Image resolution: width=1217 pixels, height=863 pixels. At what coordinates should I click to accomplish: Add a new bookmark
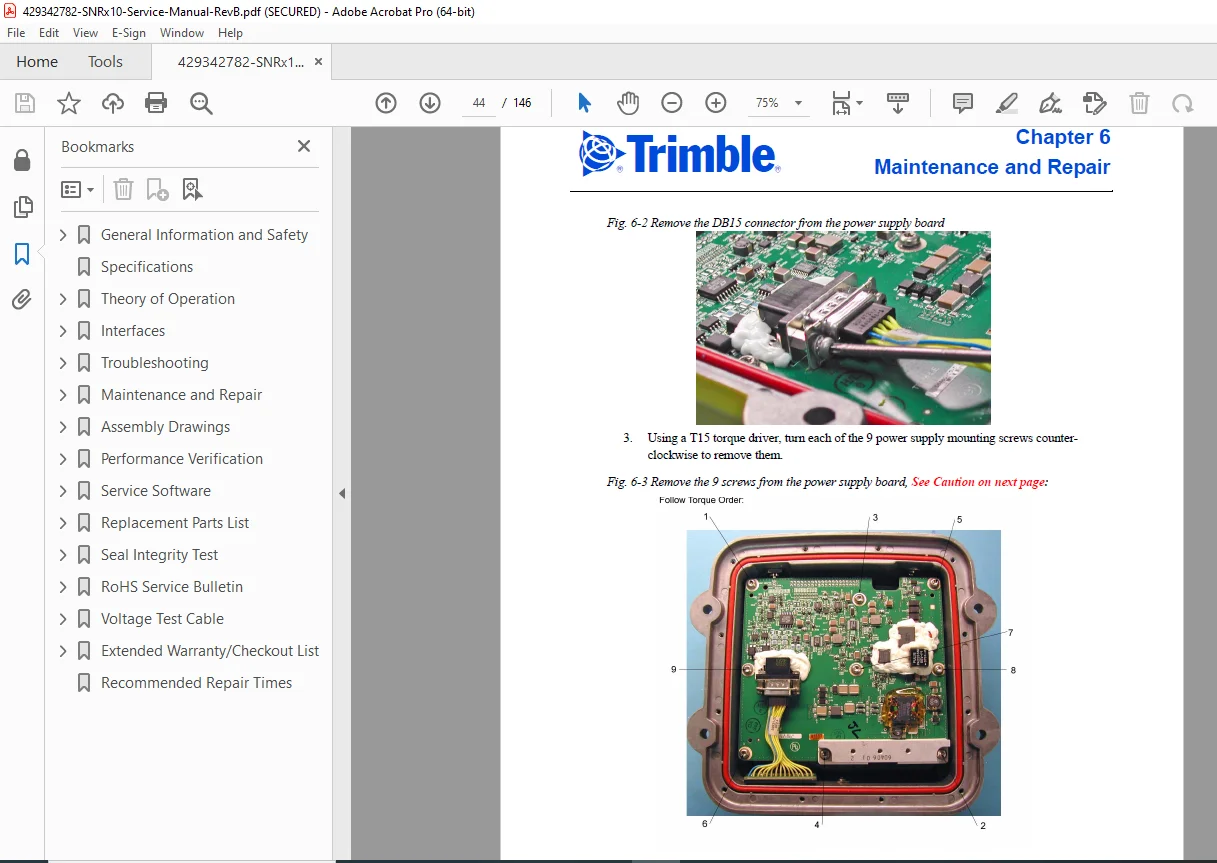click(157, 189)
